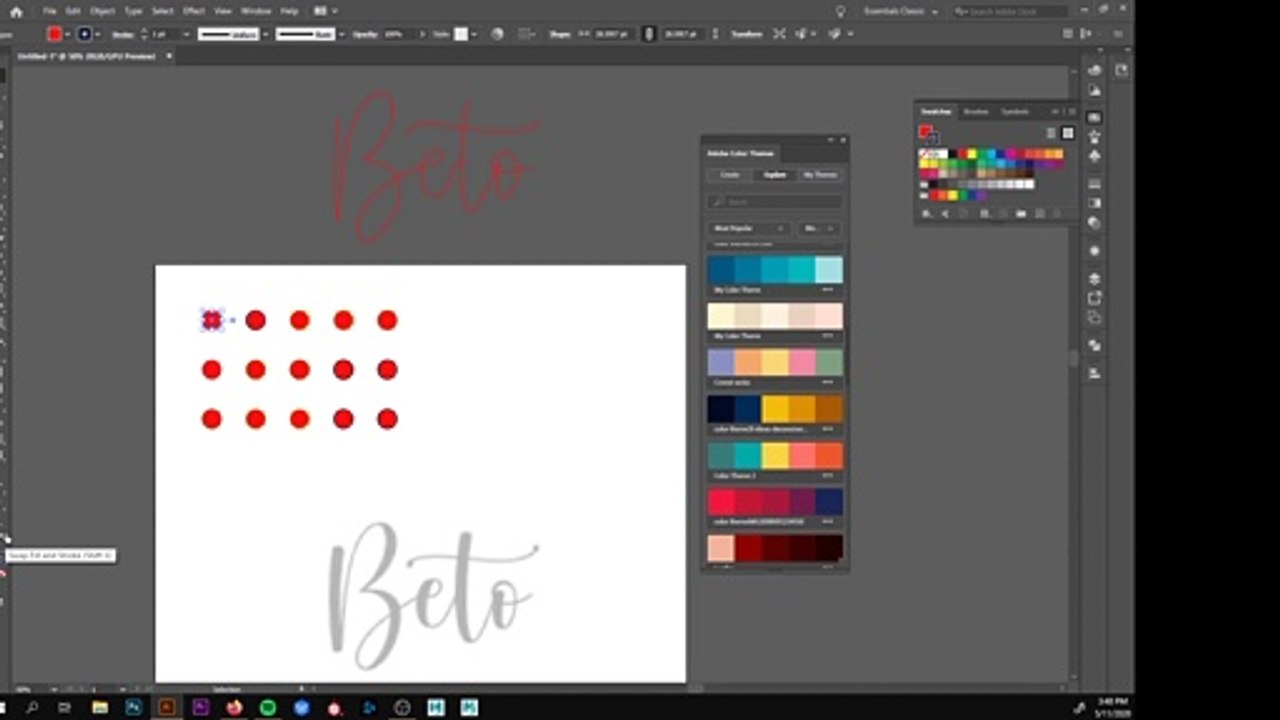The width and height of the screenshot is (1280, 720).
Task: Click the red Fill color in control bar
Action: [x=55, y=33]
